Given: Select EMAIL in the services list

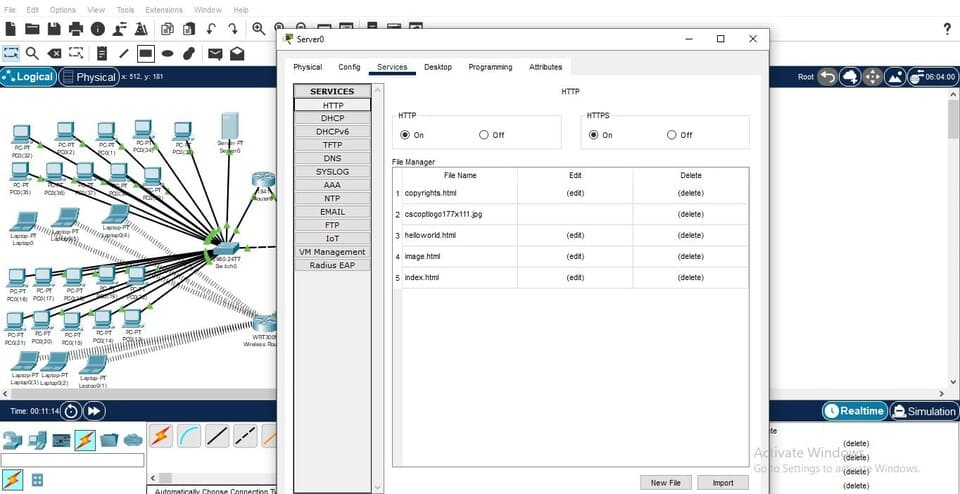Looking at the screenshot, I should (x=332, y=212).
